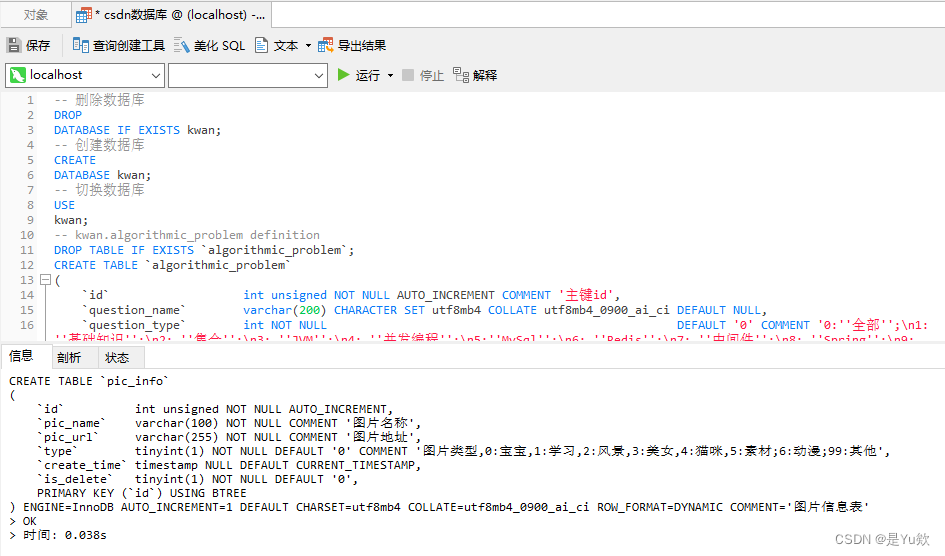Click line number 10 in gutter
The width and height of the screenshot is (945, 556).
click(x=27, y=236)
